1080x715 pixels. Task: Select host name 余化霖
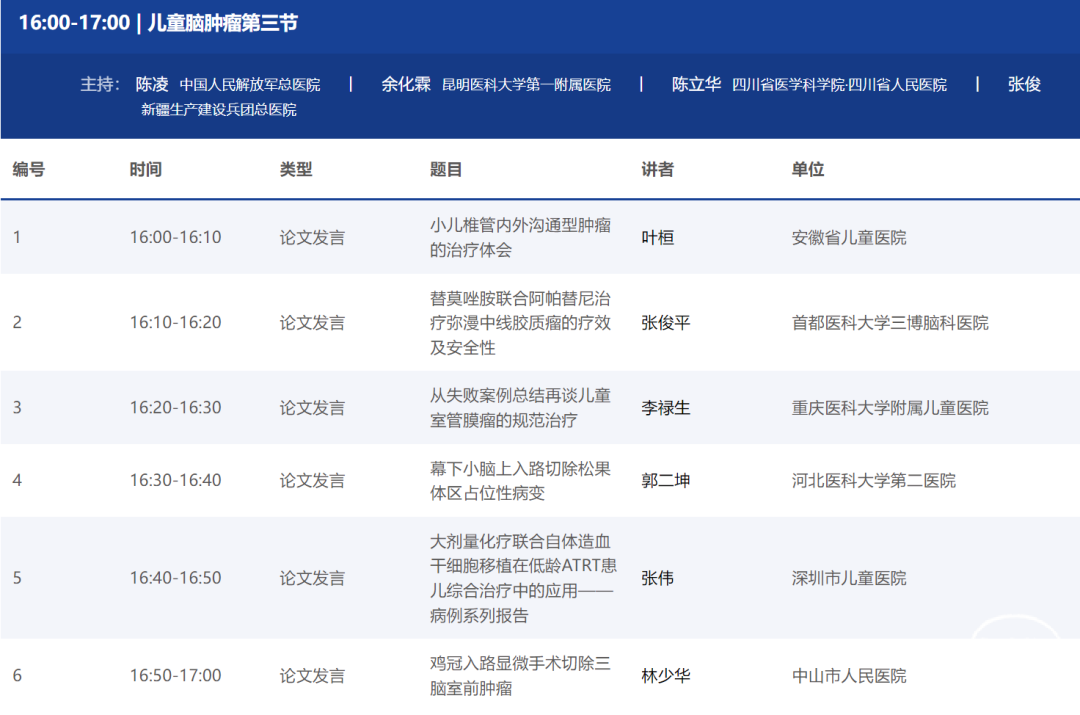(405, 84)
